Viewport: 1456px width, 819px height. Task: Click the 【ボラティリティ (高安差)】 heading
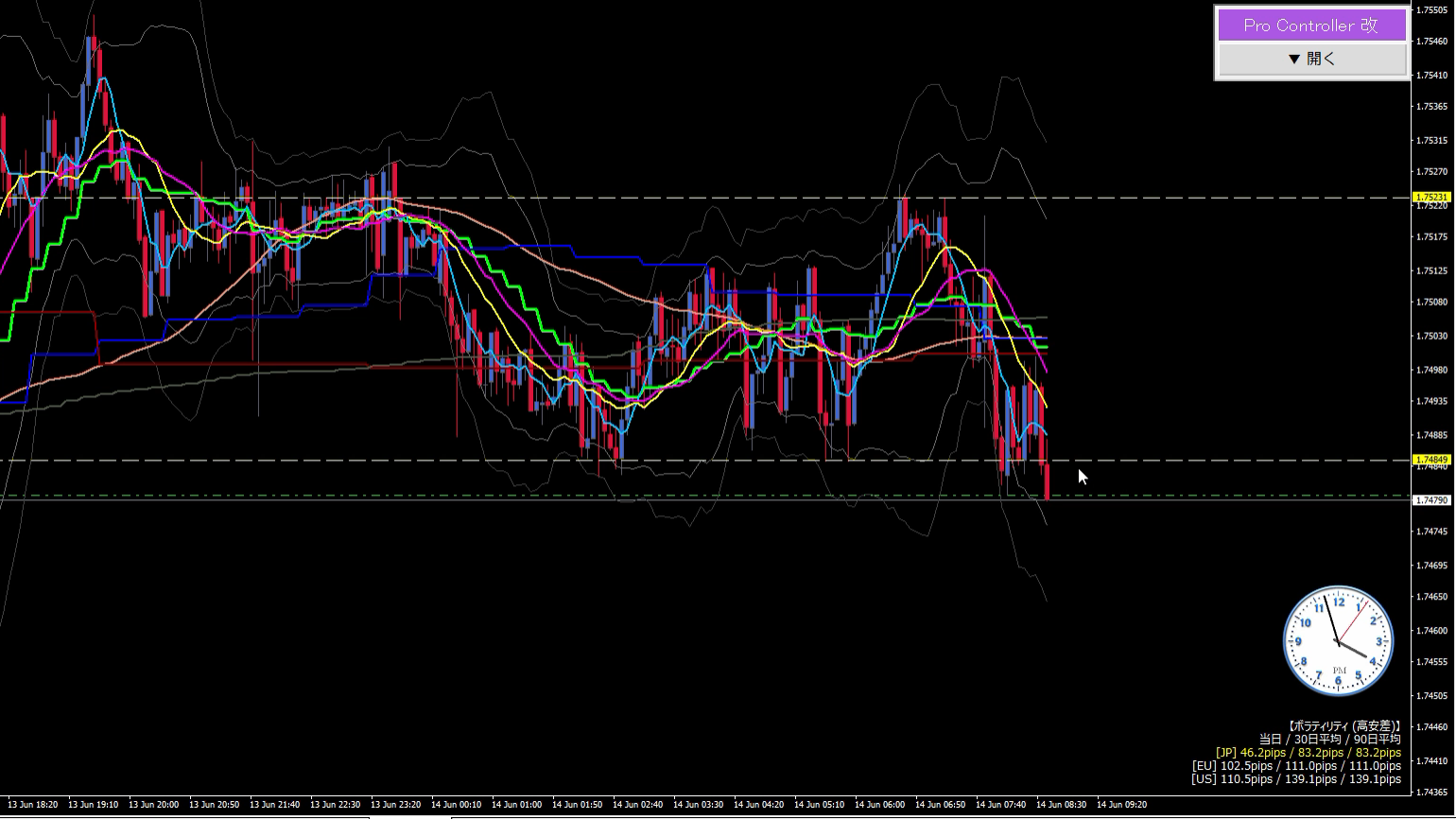(1344, 725)
